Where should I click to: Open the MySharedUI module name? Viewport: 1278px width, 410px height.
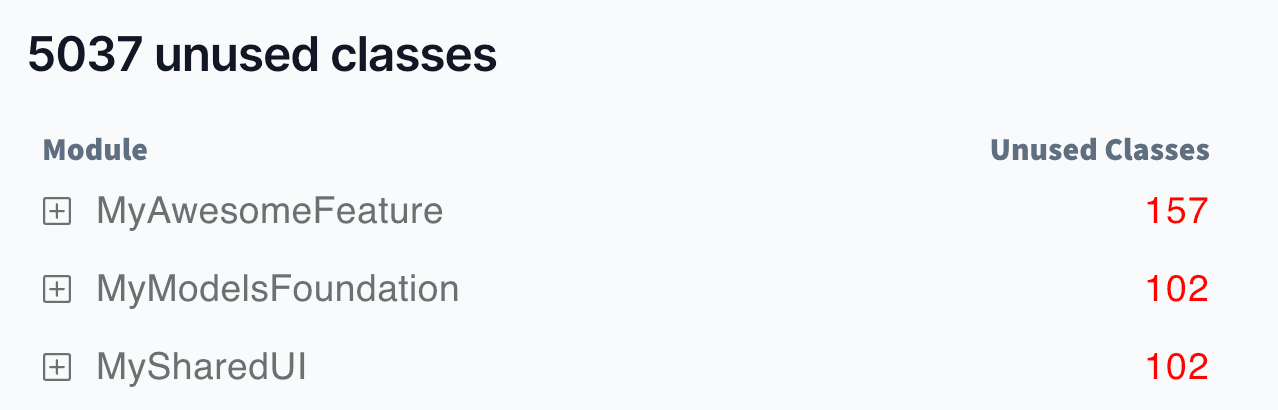pyautogui.click(x=201, y=367)
